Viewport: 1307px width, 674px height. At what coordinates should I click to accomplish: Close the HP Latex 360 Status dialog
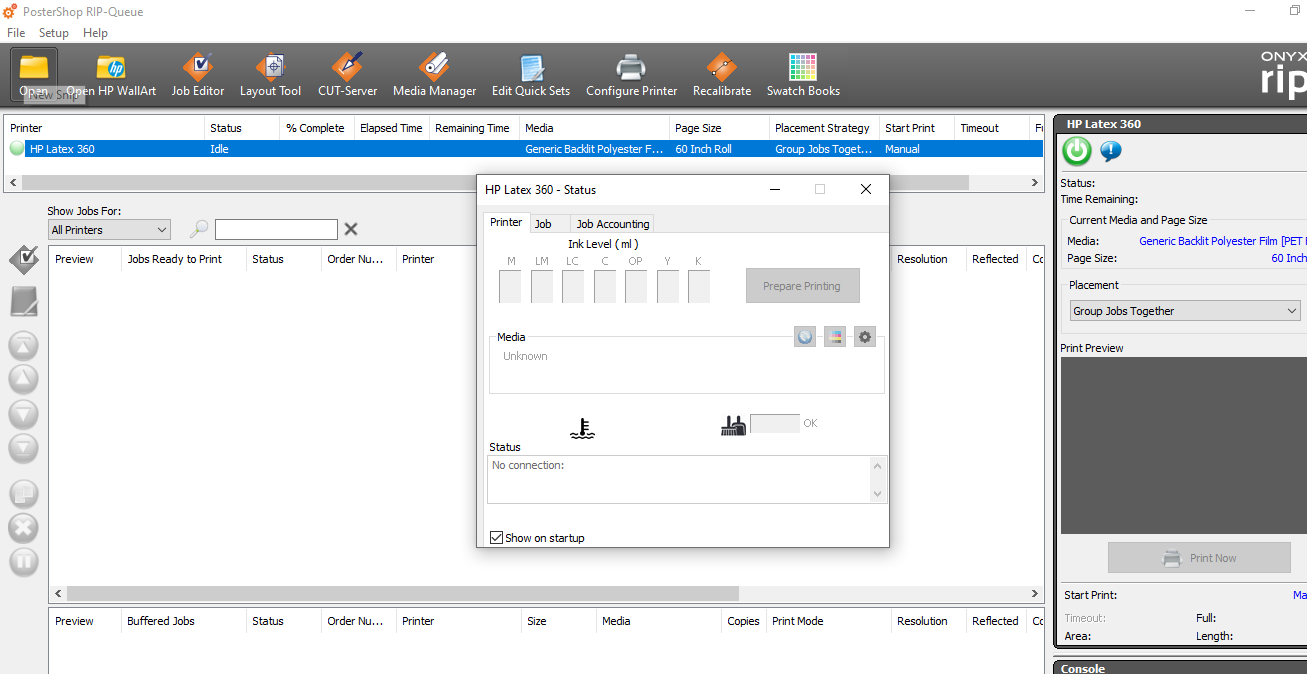(x=866, y=189)
